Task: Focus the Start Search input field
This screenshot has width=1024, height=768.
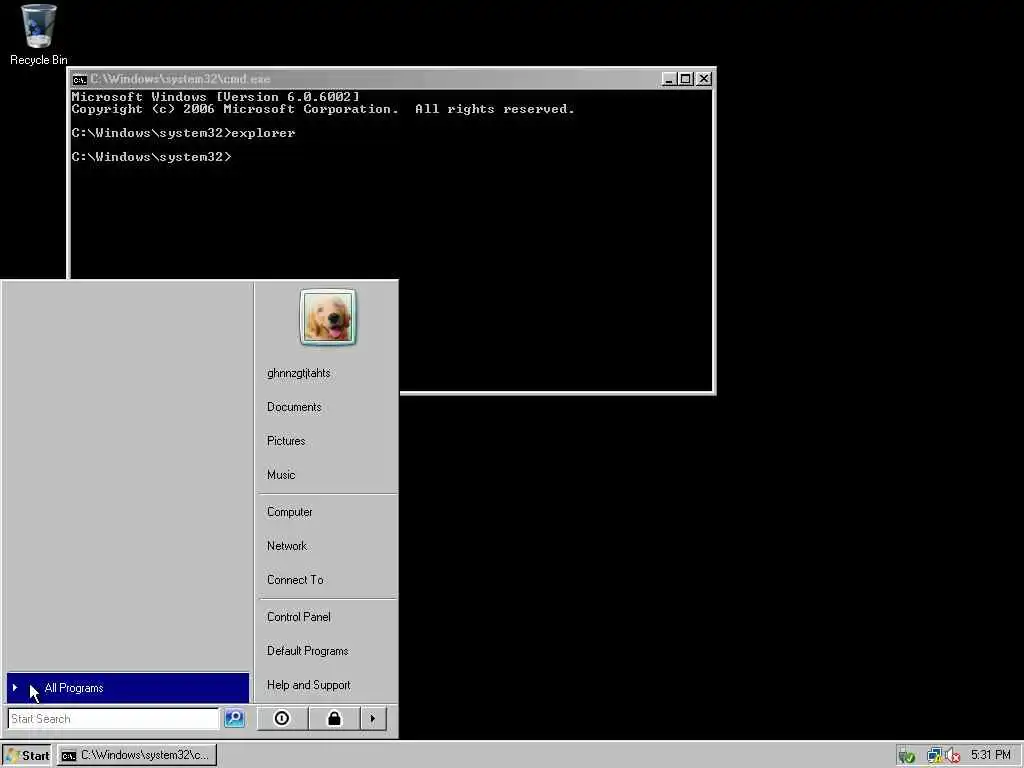Action: 114,718
